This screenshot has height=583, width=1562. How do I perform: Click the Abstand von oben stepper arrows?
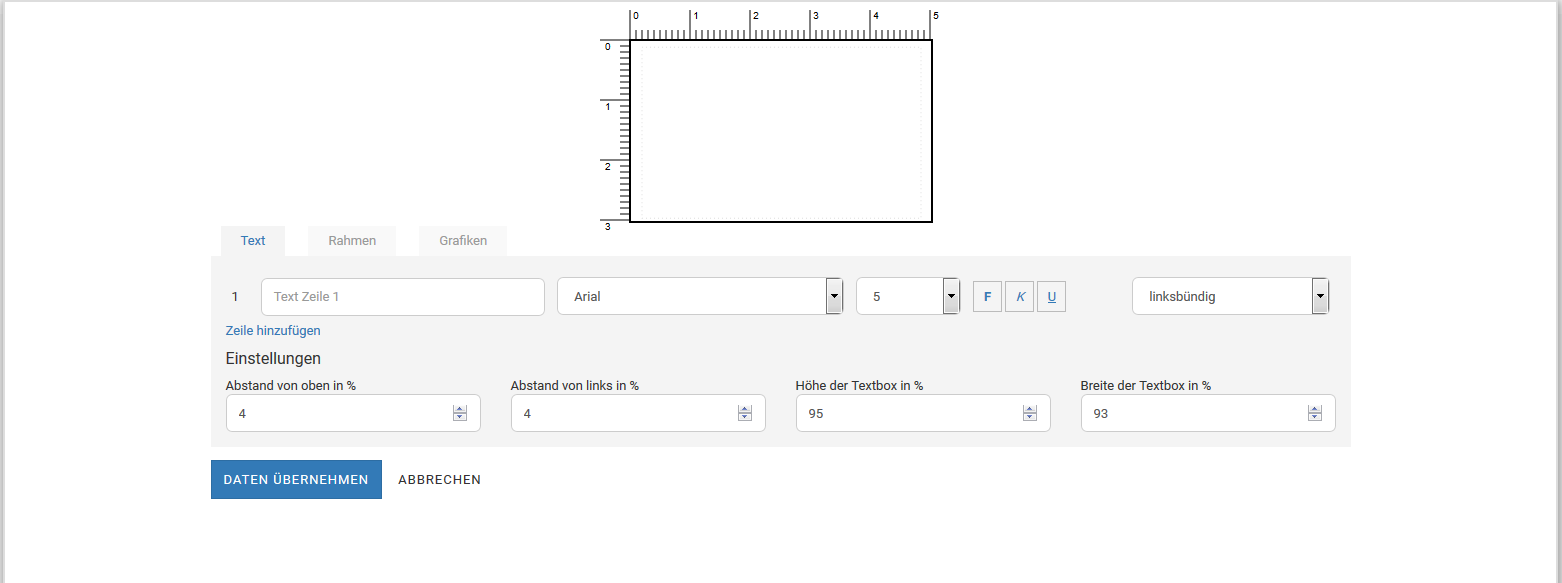(460, 413)
